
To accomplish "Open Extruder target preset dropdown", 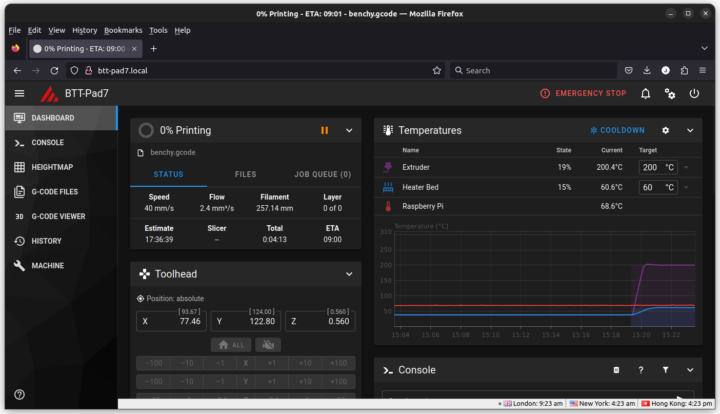I will pos(686,168).
